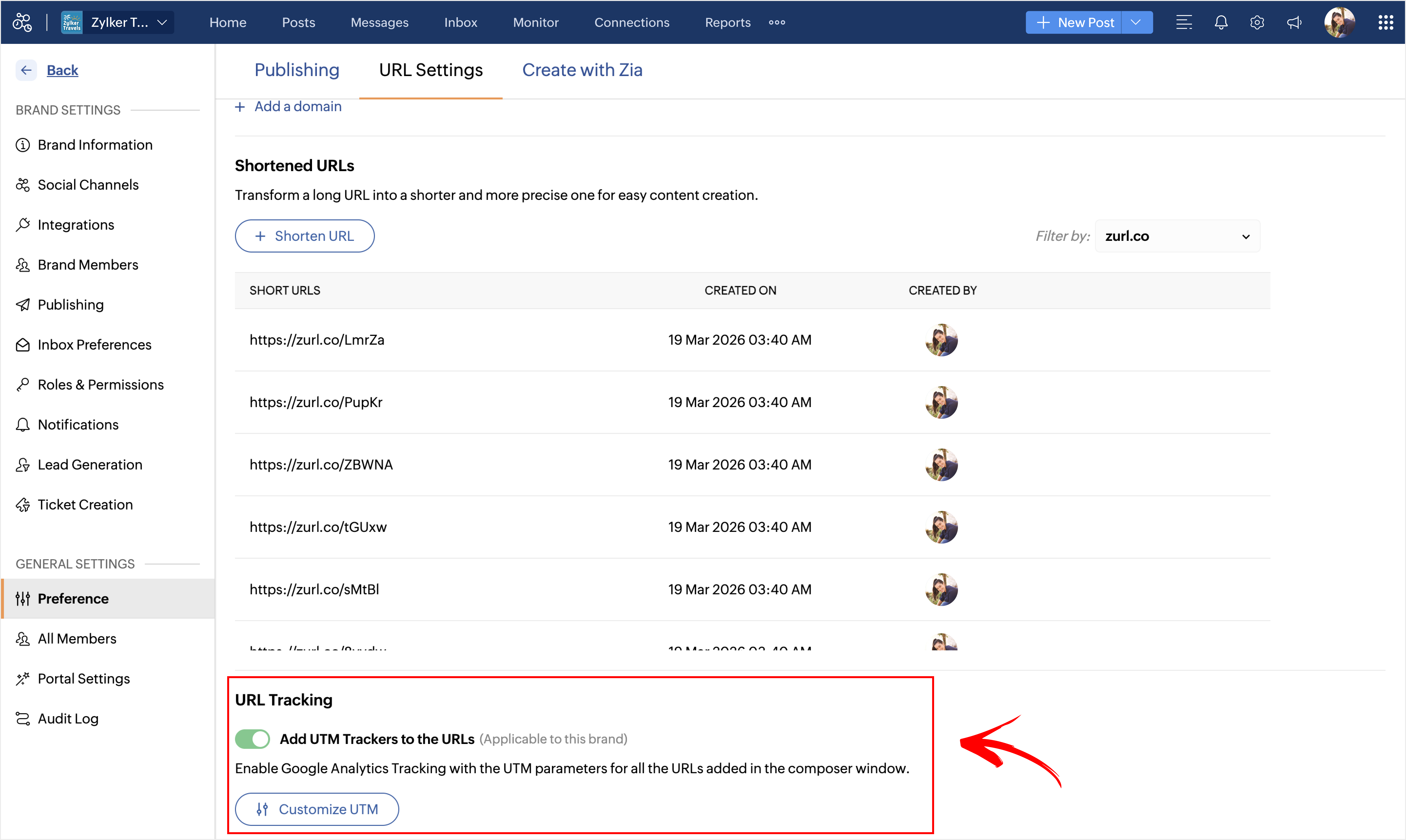Open the New Post dropdown arrow
1406x840 pixels.
(1136, 23)
